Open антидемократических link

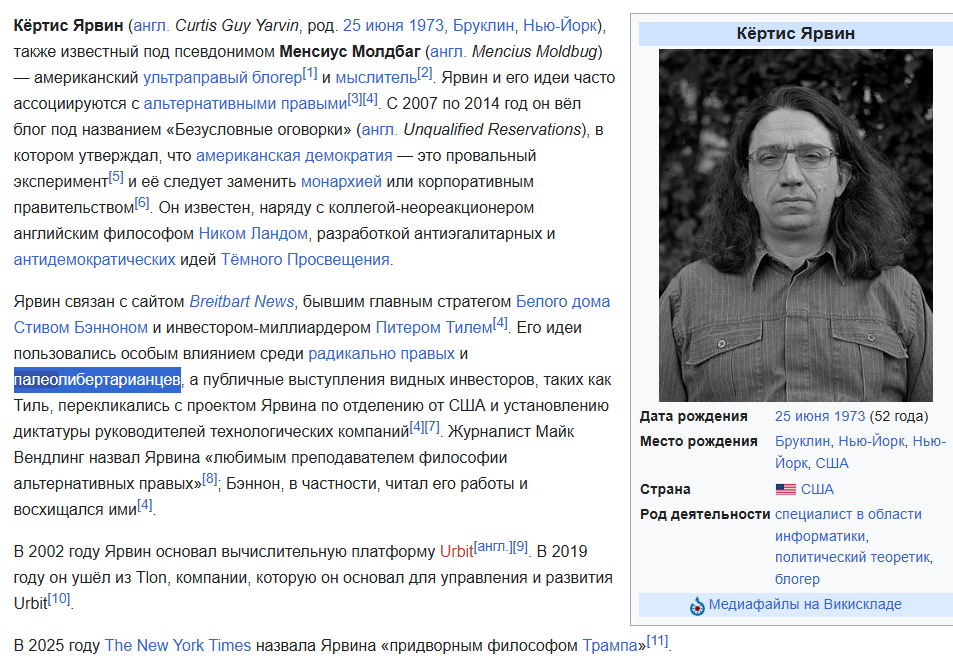94,260
